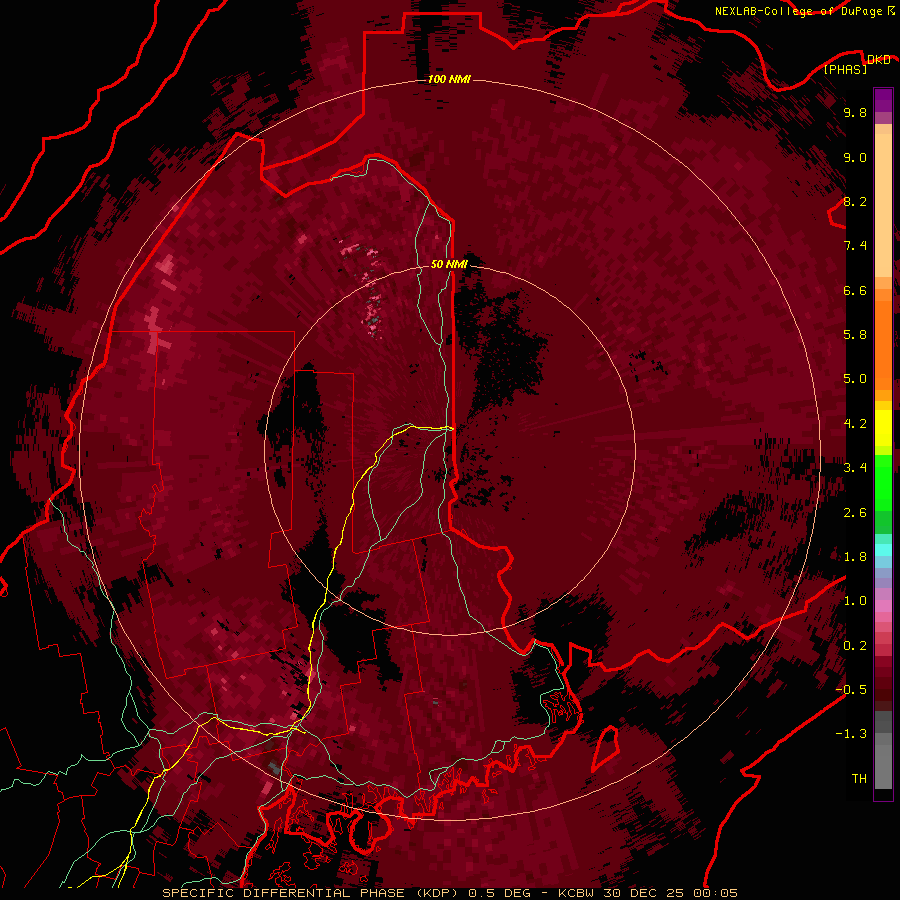Click the [PHAS] legend unit label
Image resolution: width=900 pixels, height=900 pixels.
point(845,70)
